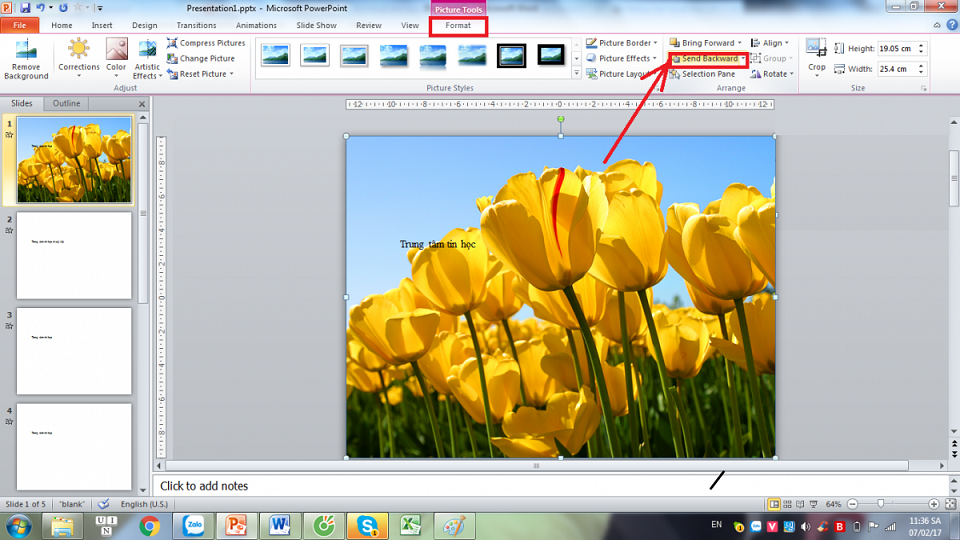
Task: Switch to the Home ribbon tab
Action: coord(61,25)
